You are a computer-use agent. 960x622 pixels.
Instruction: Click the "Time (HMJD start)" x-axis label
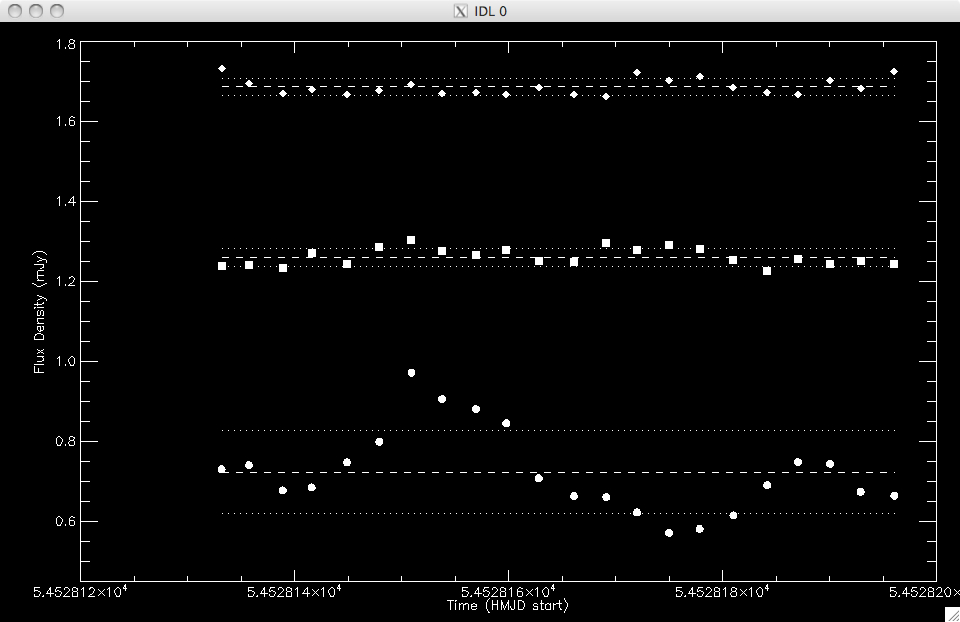click(x=507, y=606)
